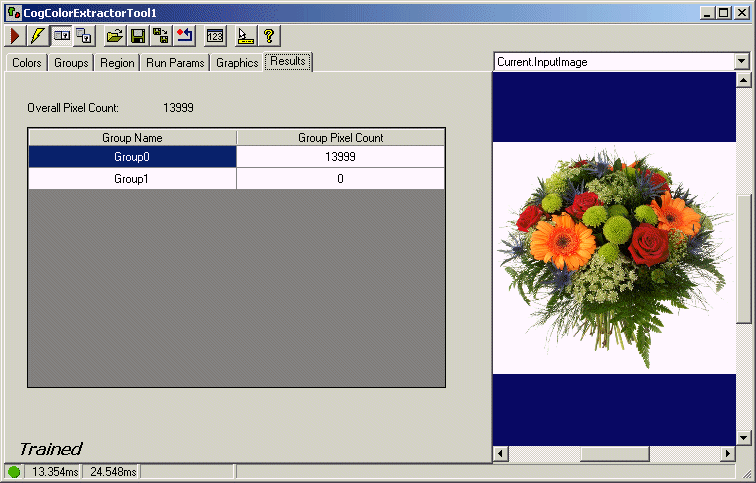Image resolution: width=756 pixels, height=483 pixels.
Task: Toggle the local tool display icon
Action: click(61, 36)
